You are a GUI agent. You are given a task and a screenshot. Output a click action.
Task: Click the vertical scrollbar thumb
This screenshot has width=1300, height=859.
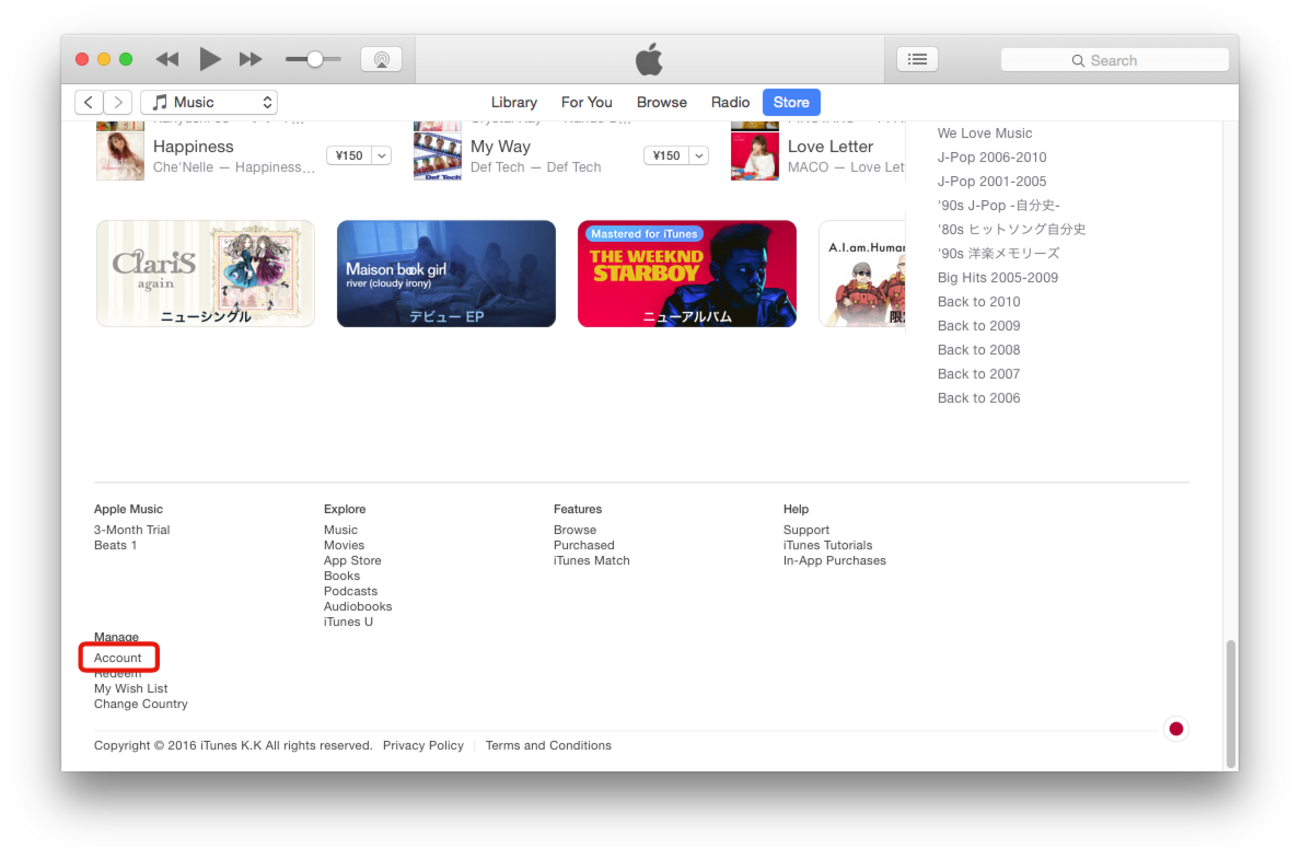pyautogui.click(x=1231, y=703)
